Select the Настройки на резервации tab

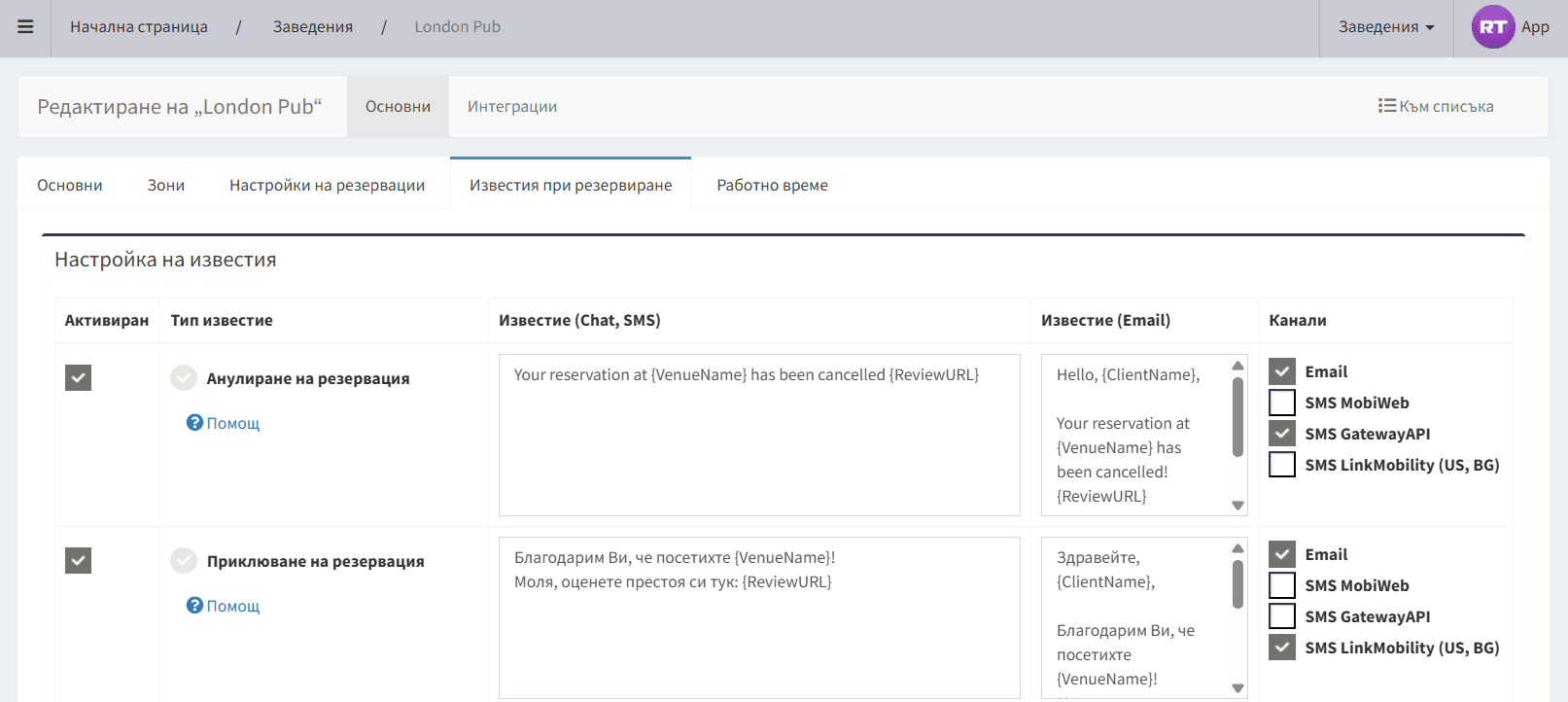(x=327, y=185)
